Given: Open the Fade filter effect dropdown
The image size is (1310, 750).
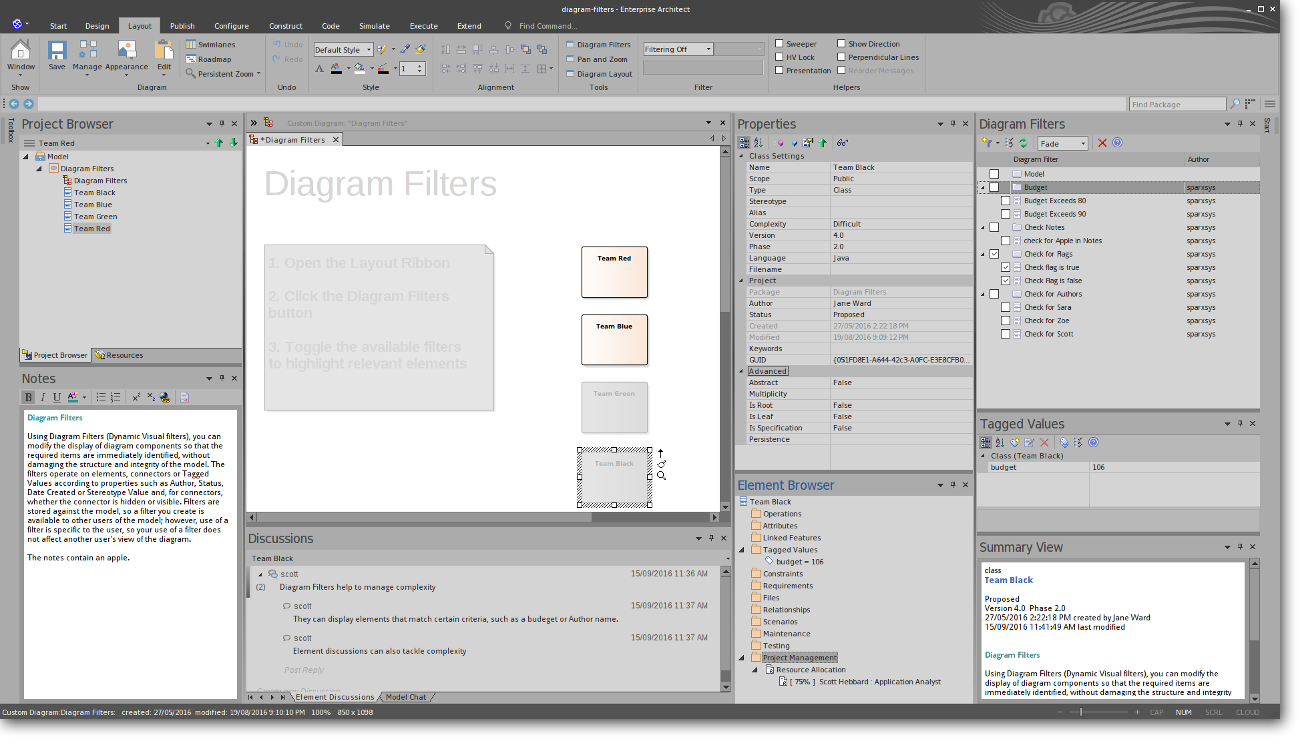Looking at the screenshot, I should point(1063,144).
